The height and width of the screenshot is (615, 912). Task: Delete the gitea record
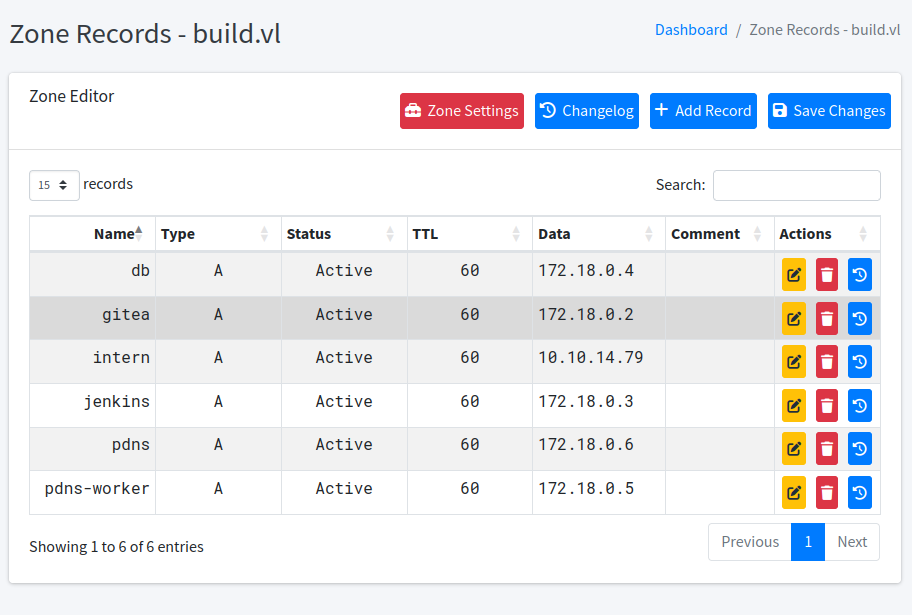[x=827, y=319]
